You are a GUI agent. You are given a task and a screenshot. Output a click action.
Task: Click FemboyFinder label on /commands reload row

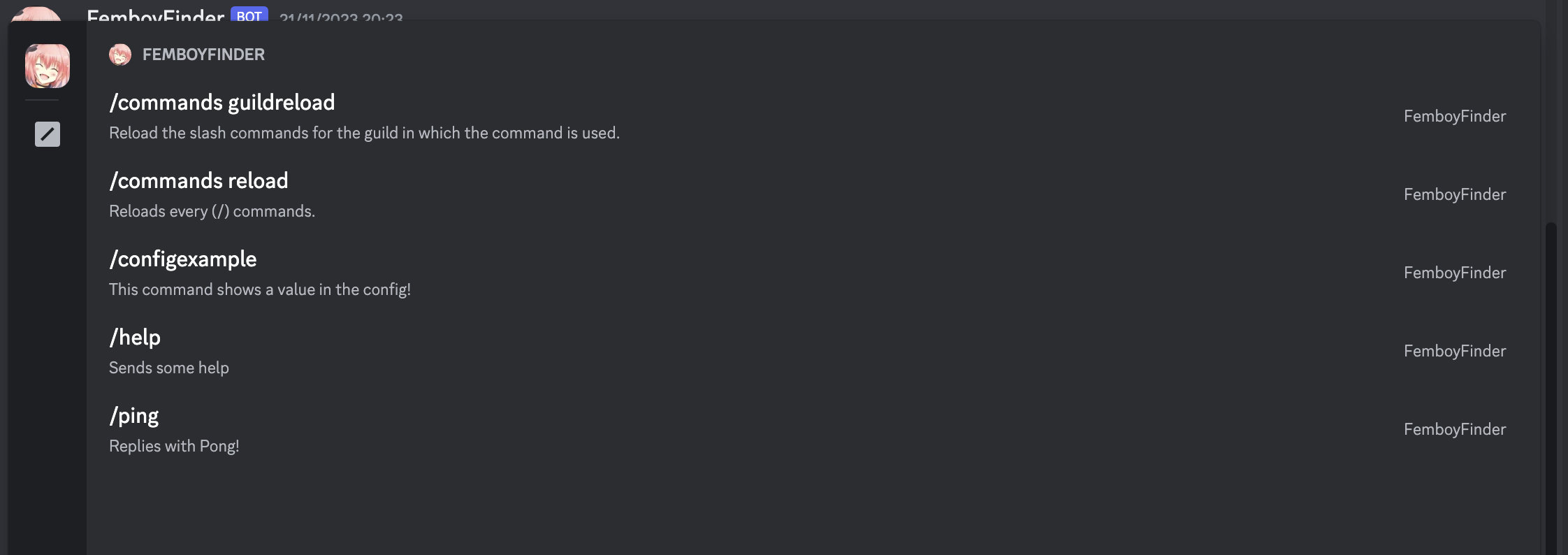click(1455, 194)
